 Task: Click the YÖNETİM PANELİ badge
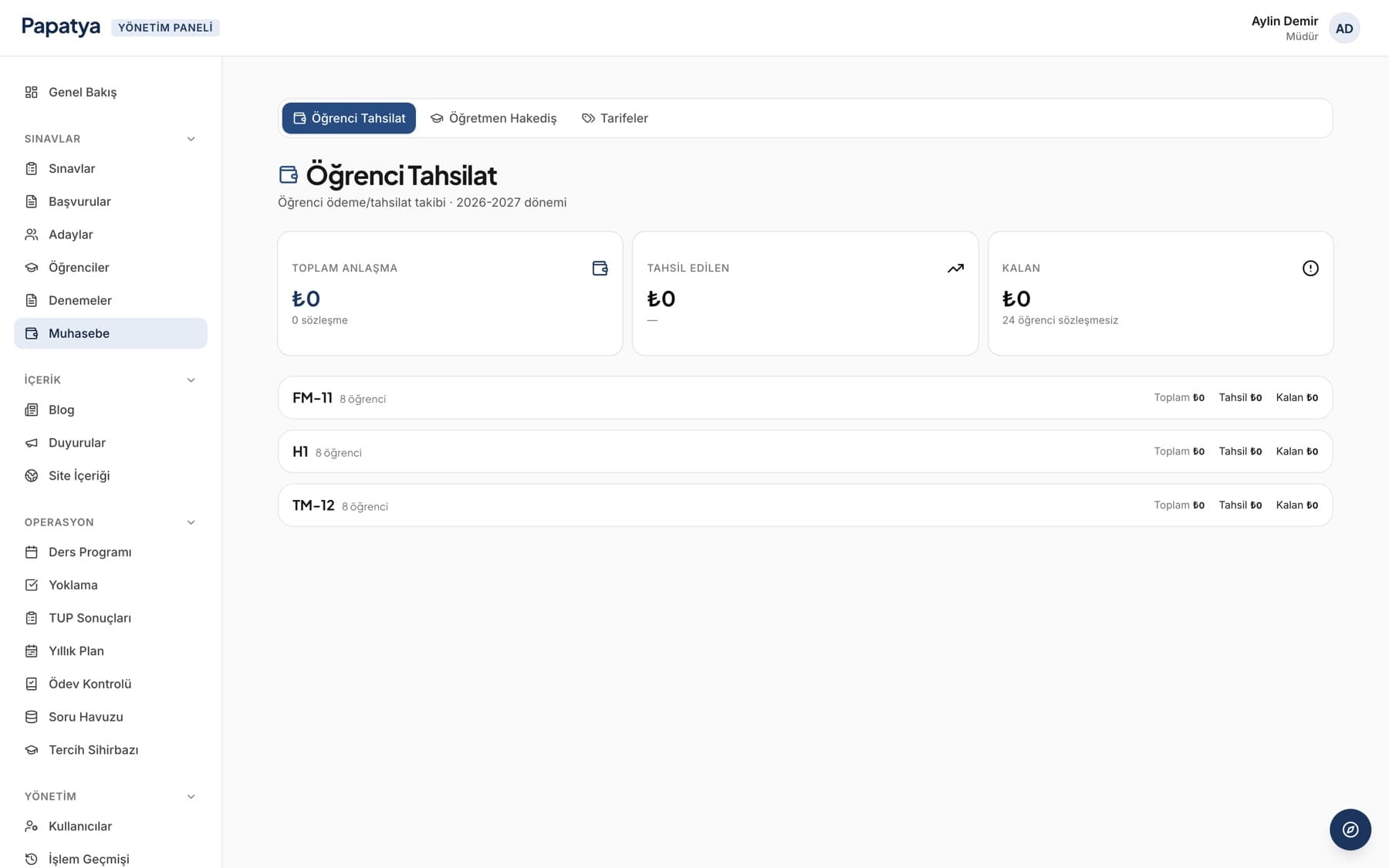coord(165,28)
